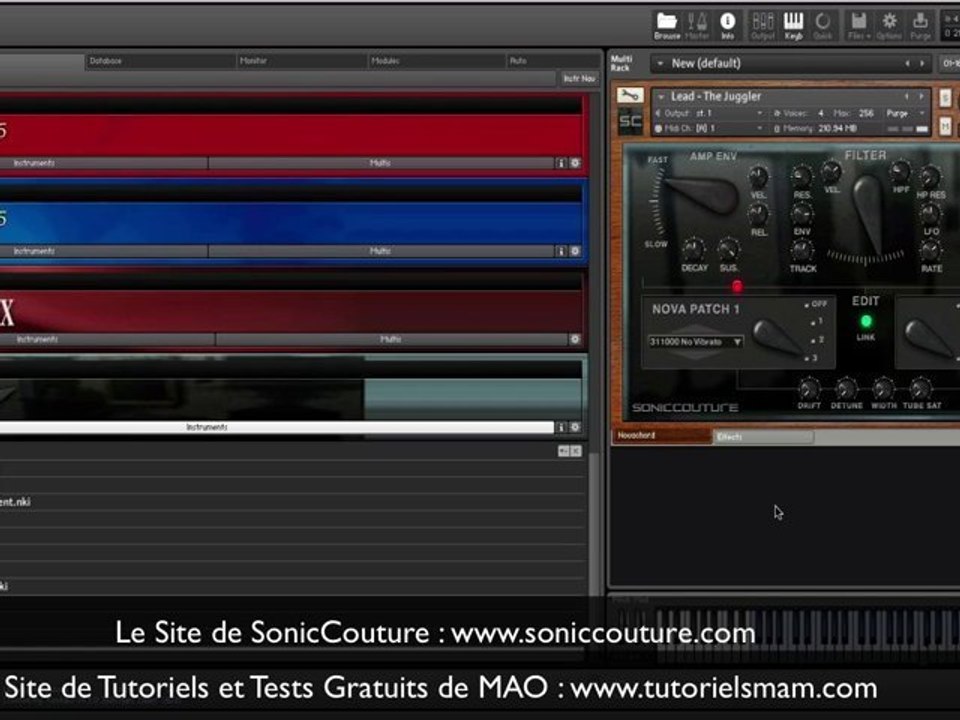Viewport: 960px width, 720px height.
Task: Go to previous multi with left arrow
Action: point(908,63)
